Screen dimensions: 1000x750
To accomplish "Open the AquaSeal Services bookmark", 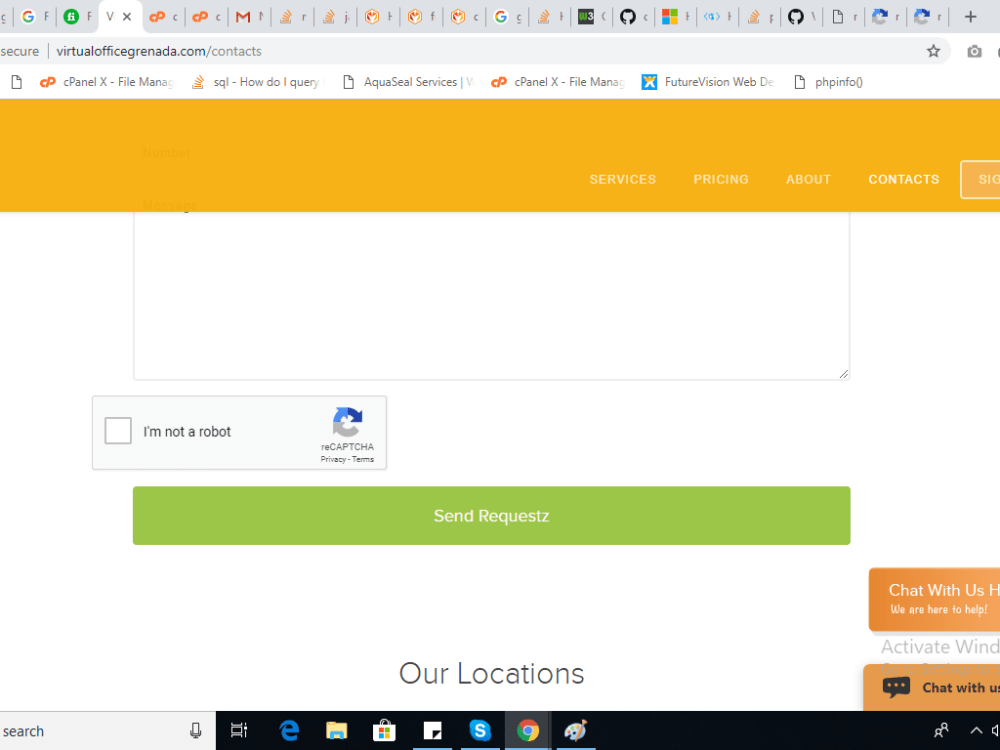I will click(x=408, y=82).
